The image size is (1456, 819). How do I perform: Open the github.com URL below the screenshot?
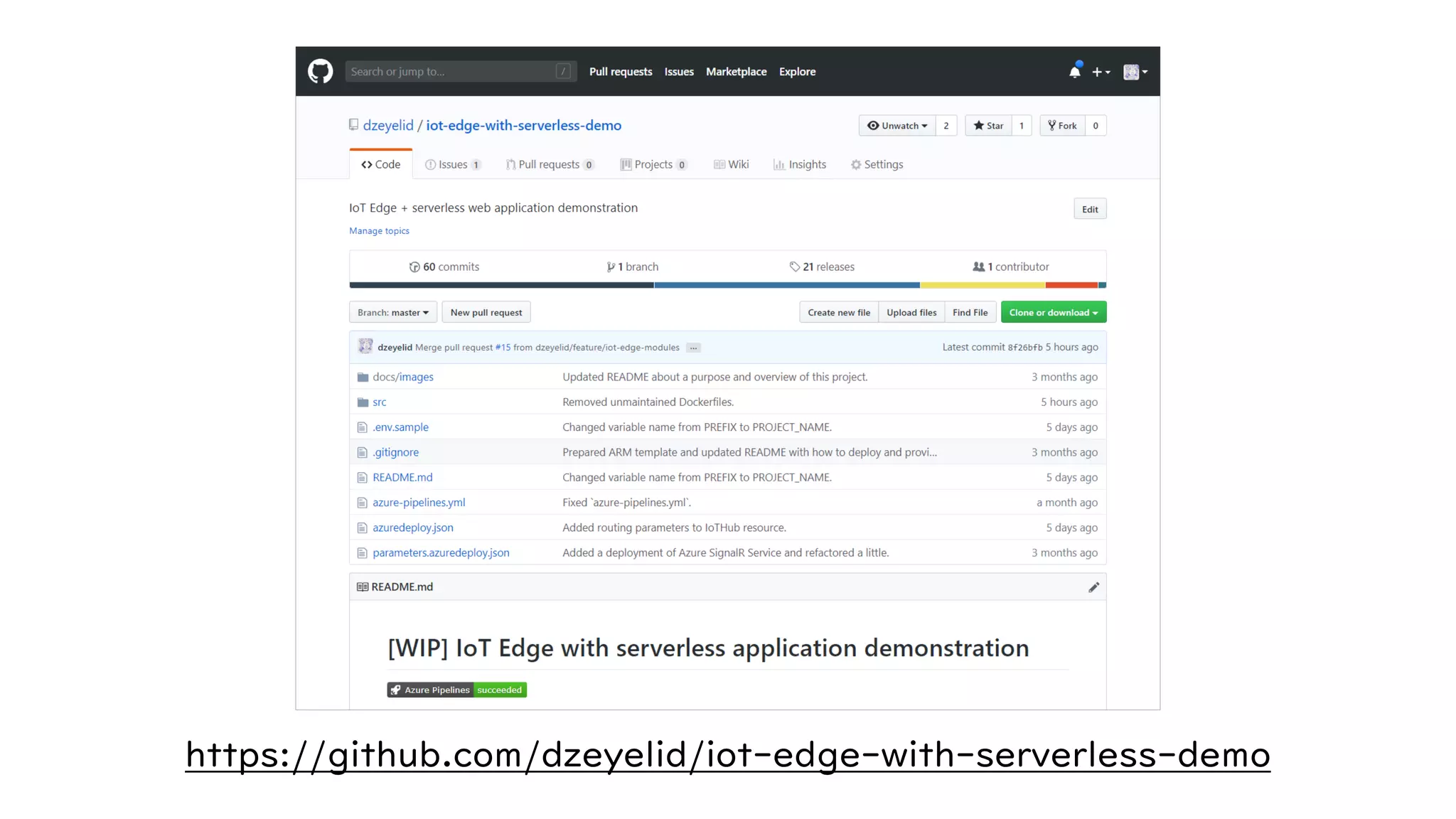pyautogui.click(x=727, y=755)
